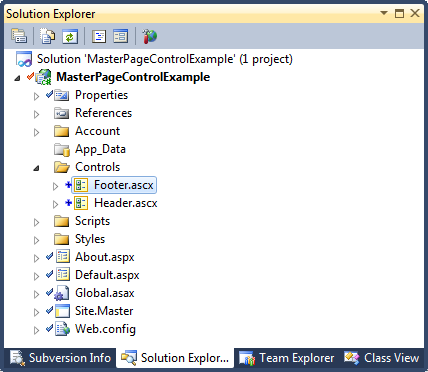Screen dimensions: 428x372
Task: Select the App_Data folder
Action: [x=100, y=149]
